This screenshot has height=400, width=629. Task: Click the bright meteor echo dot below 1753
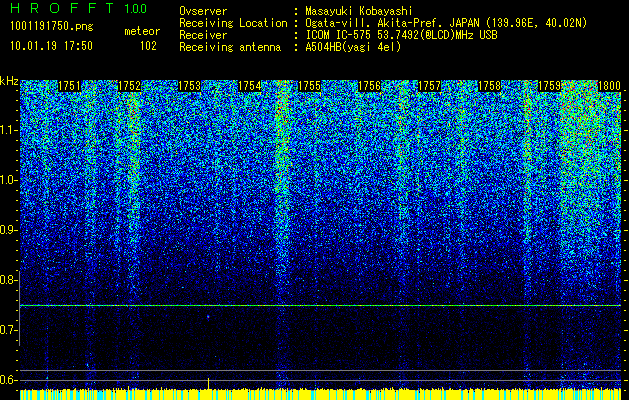[x=208, y=317]
